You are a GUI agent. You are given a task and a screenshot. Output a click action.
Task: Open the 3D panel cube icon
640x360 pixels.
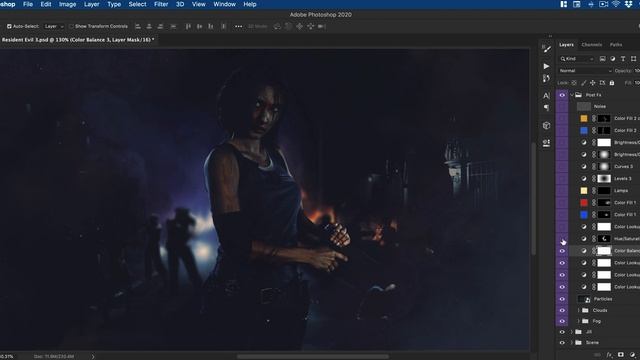[547, 126]
